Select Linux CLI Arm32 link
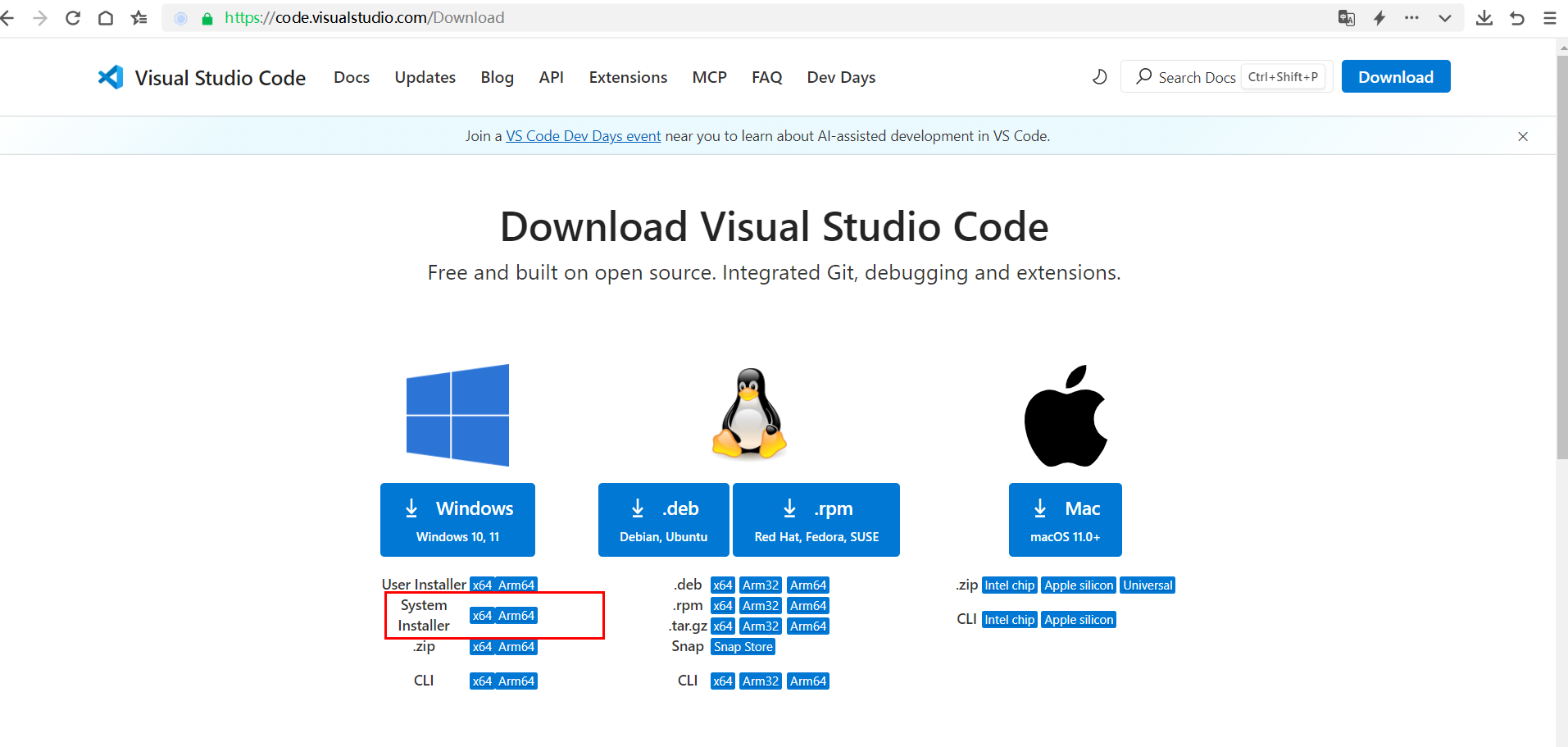1568x747 pixels. point(761,681)
